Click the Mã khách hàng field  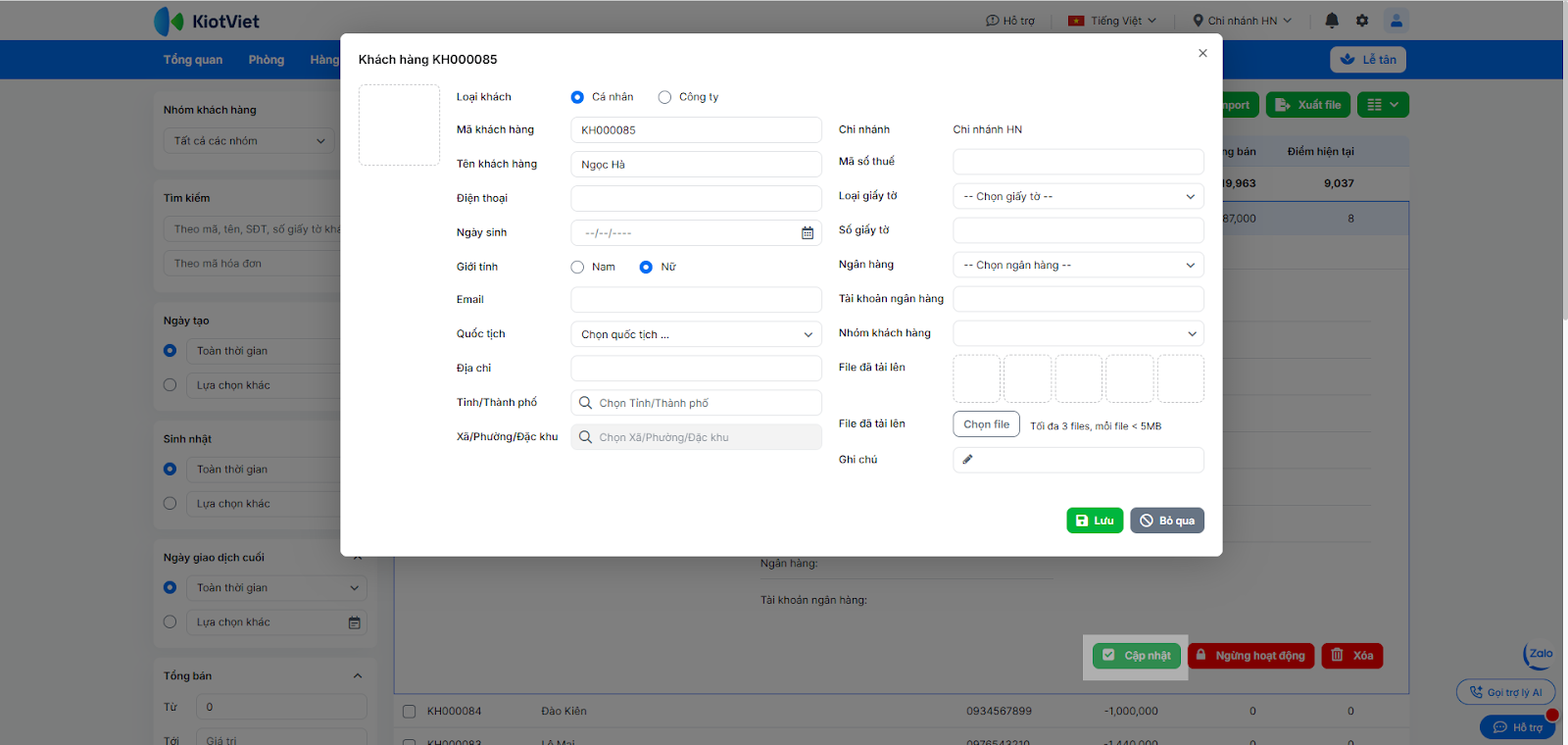pyautogui.click(x=696, y=130)
